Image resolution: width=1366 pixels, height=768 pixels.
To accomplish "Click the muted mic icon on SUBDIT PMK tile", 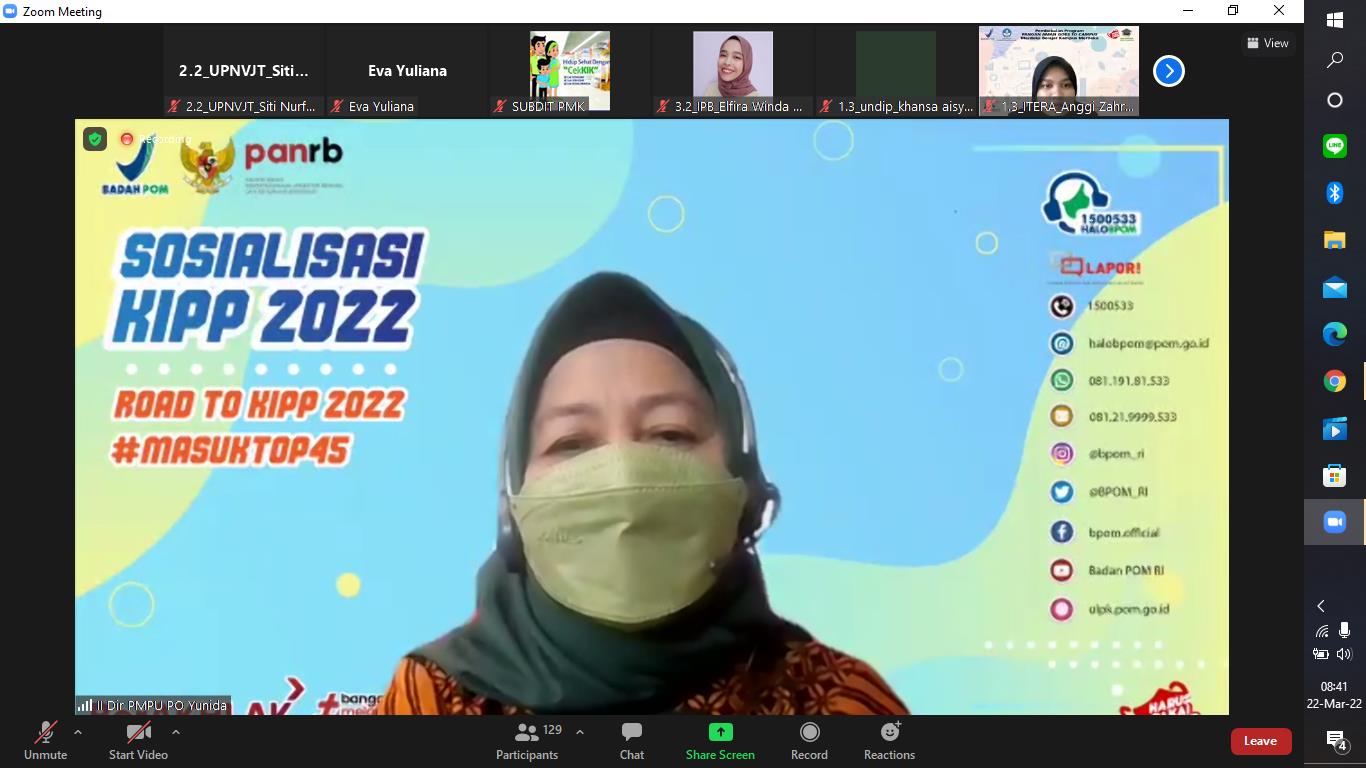I will tap(500, 106).
